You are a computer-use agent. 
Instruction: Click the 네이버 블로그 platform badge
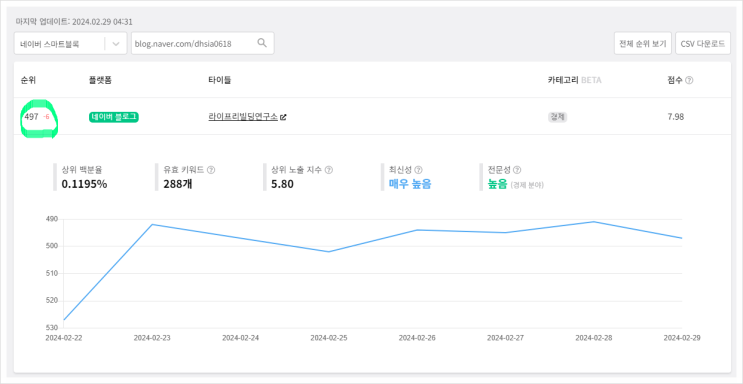114,117
